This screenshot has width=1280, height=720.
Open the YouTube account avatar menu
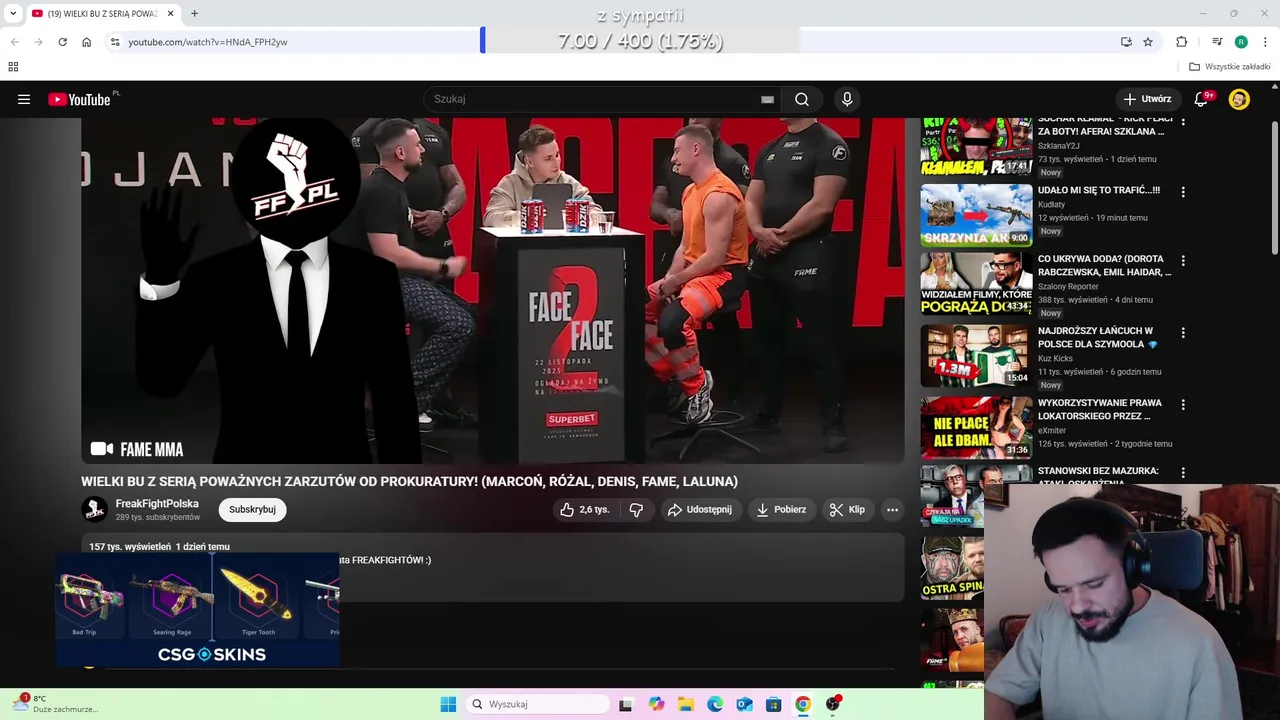tap(1239, 99)
